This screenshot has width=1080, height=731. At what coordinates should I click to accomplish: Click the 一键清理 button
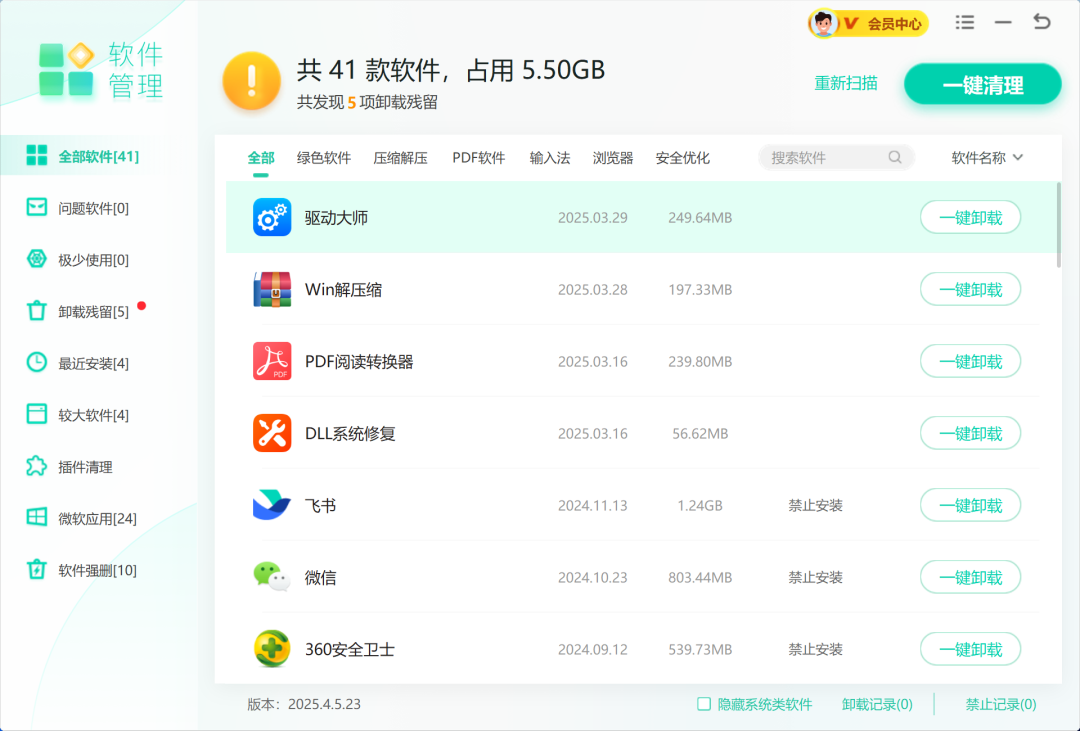(983, 85)
